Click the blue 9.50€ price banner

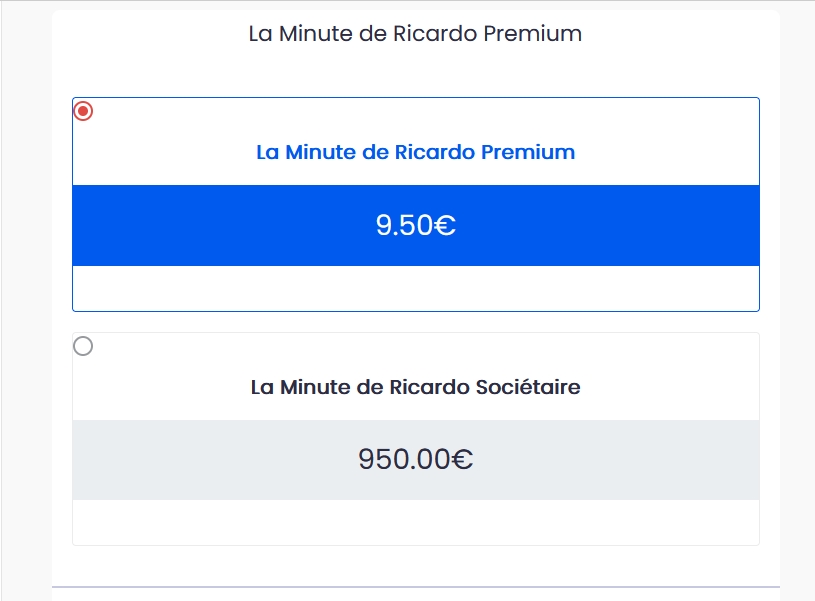(415, 225)
